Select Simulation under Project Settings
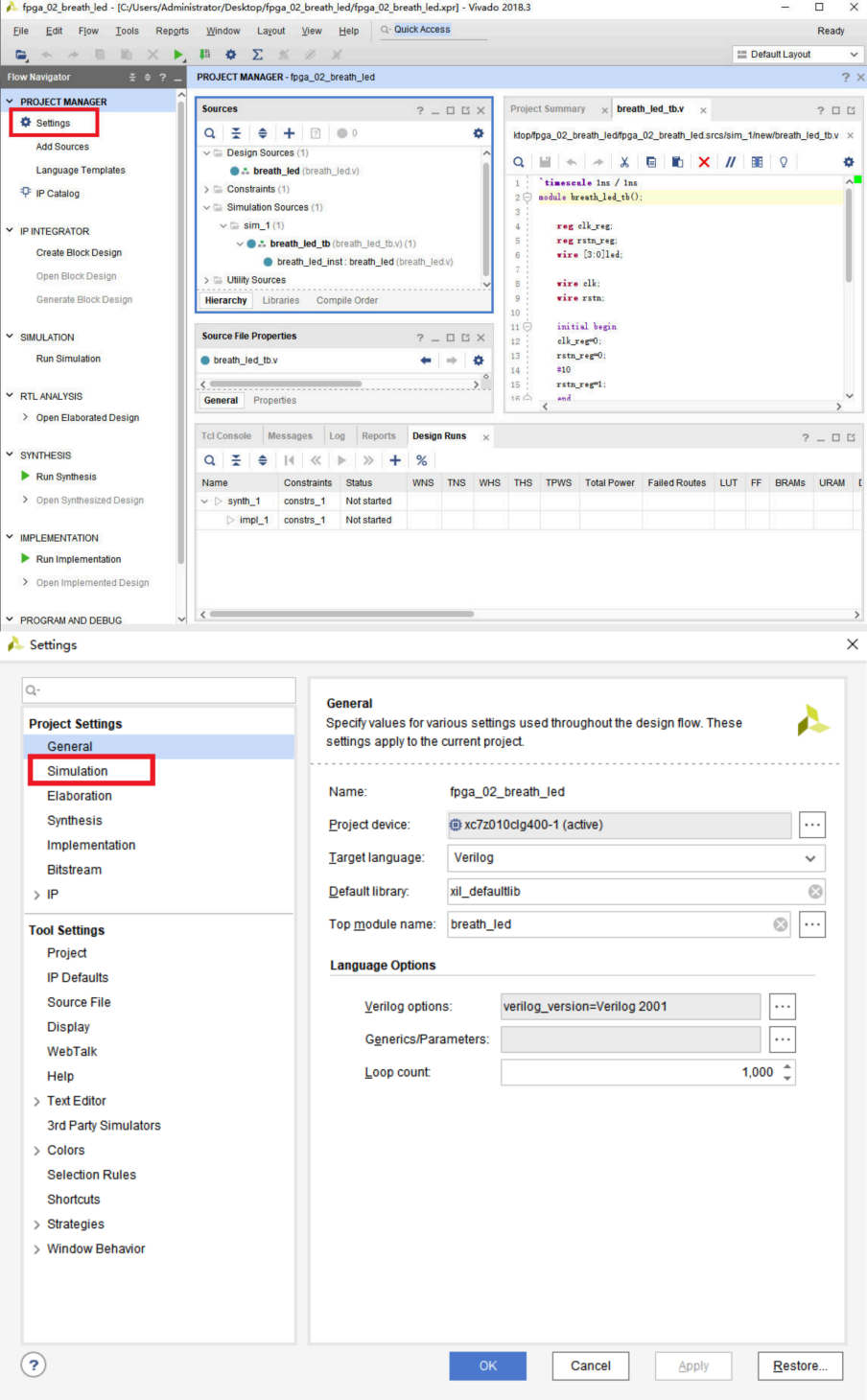The image size is (867, 1400). tap(78, 771)
